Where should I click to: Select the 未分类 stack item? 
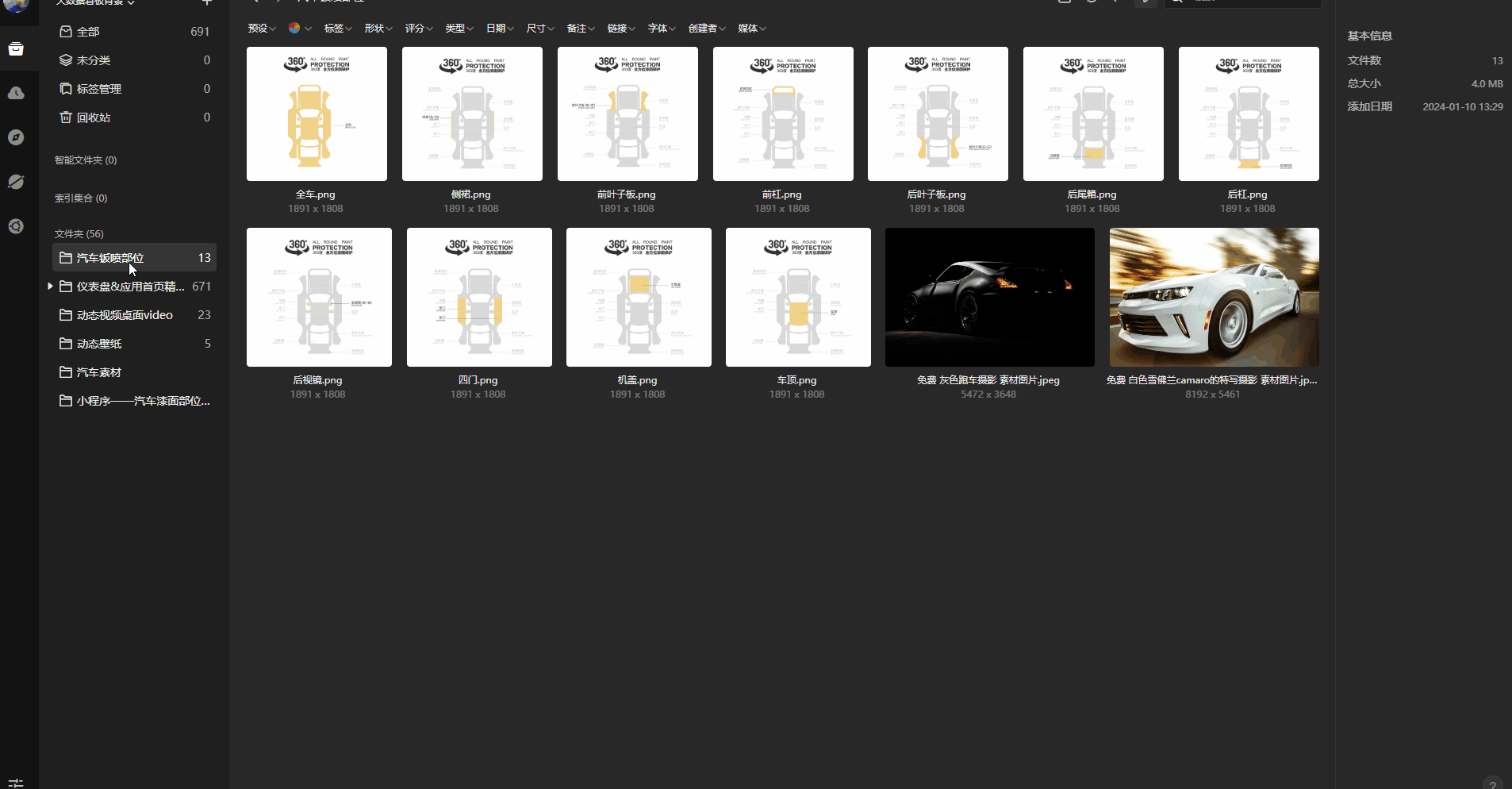[x=134, y=60]
